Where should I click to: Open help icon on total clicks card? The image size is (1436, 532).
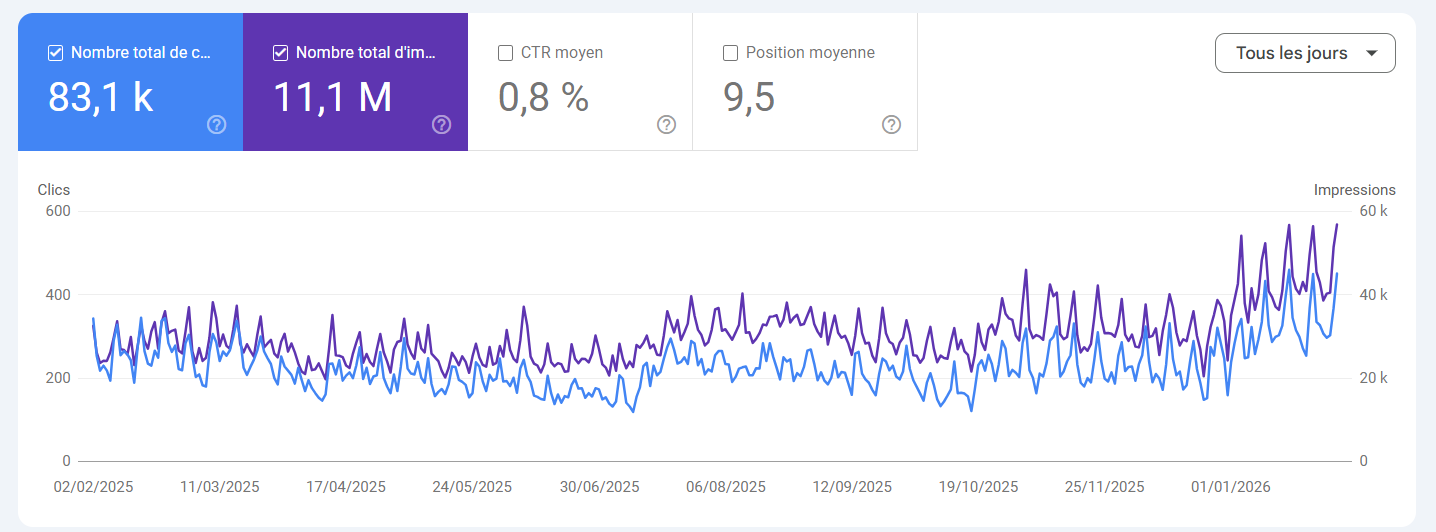click(216, 125)
